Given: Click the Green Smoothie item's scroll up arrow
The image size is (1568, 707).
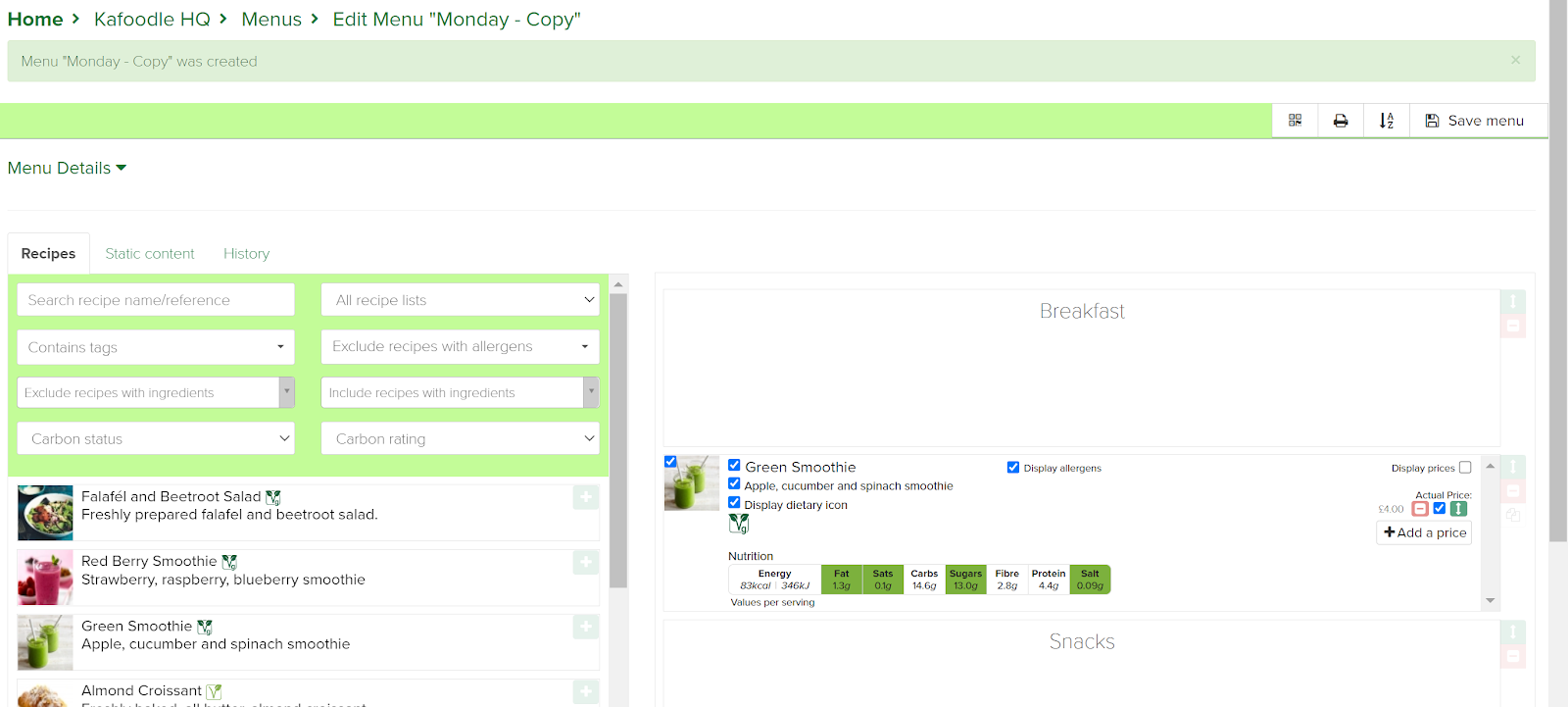Looking at the screenshot, I should coord(1490,466).
